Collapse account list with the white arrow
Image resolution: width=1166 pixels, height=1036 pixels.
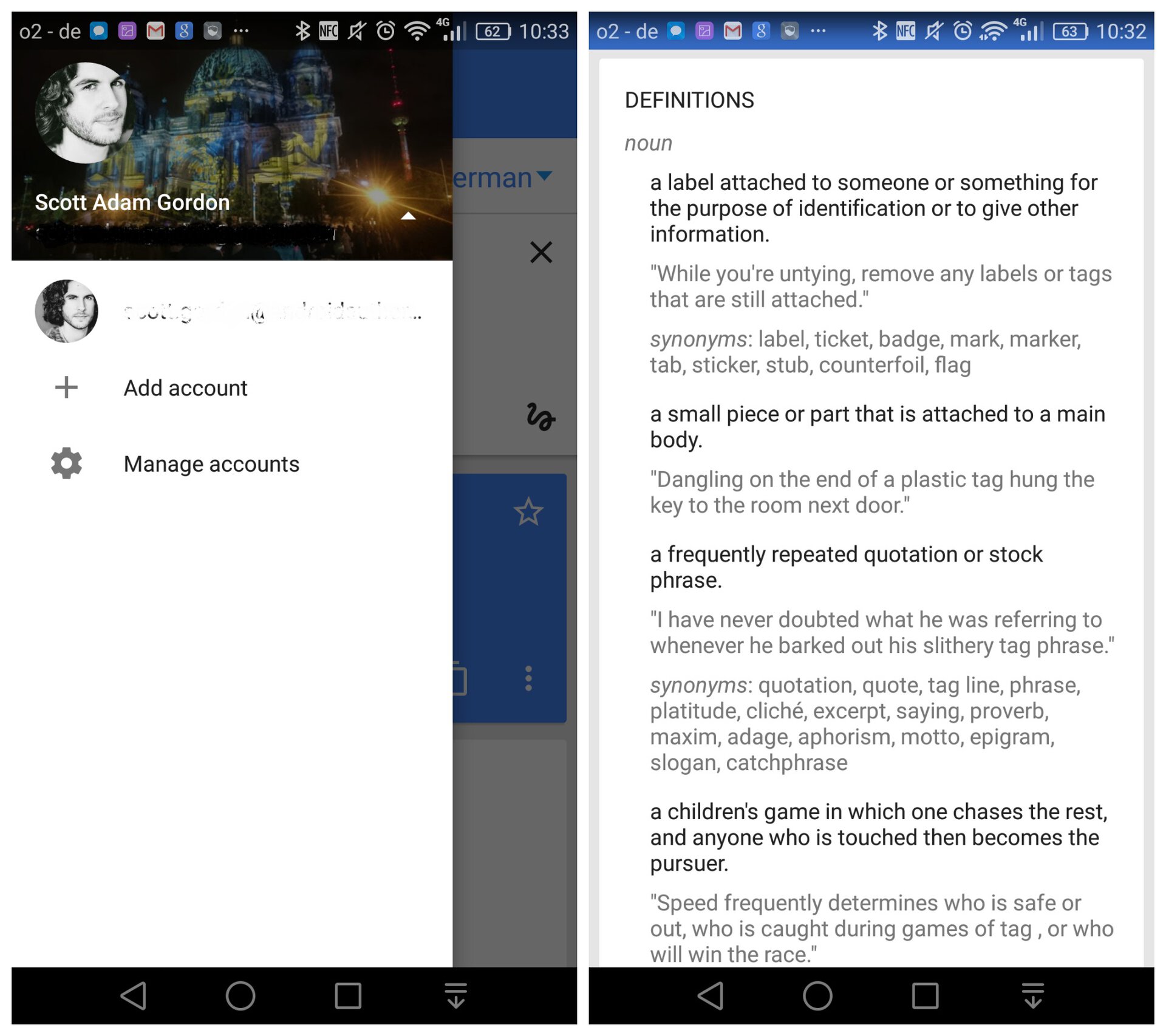coord(408,216)
